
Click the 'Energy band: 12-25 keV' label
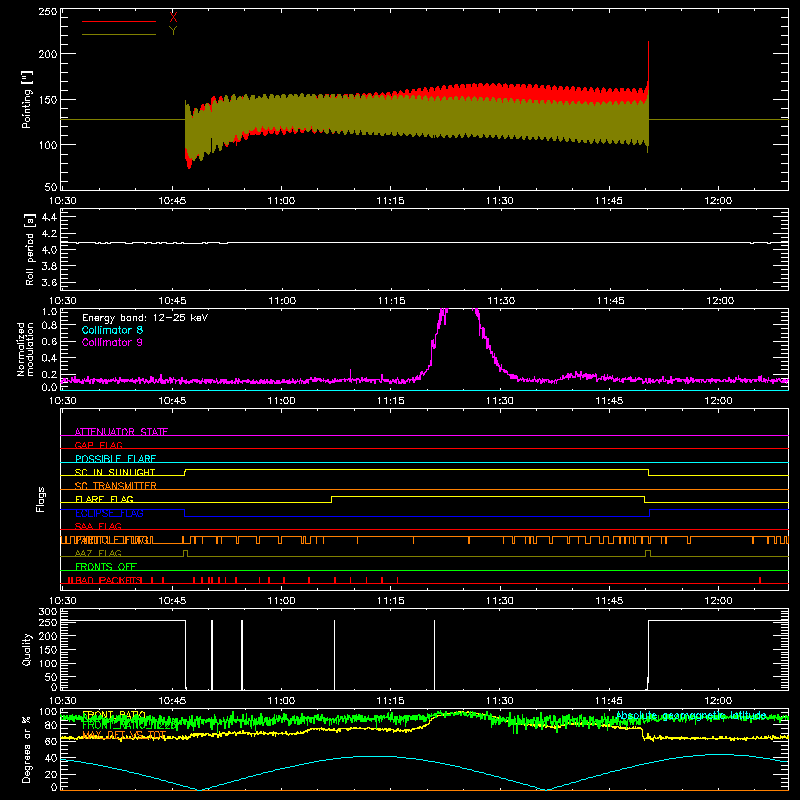tap(145, 318)
